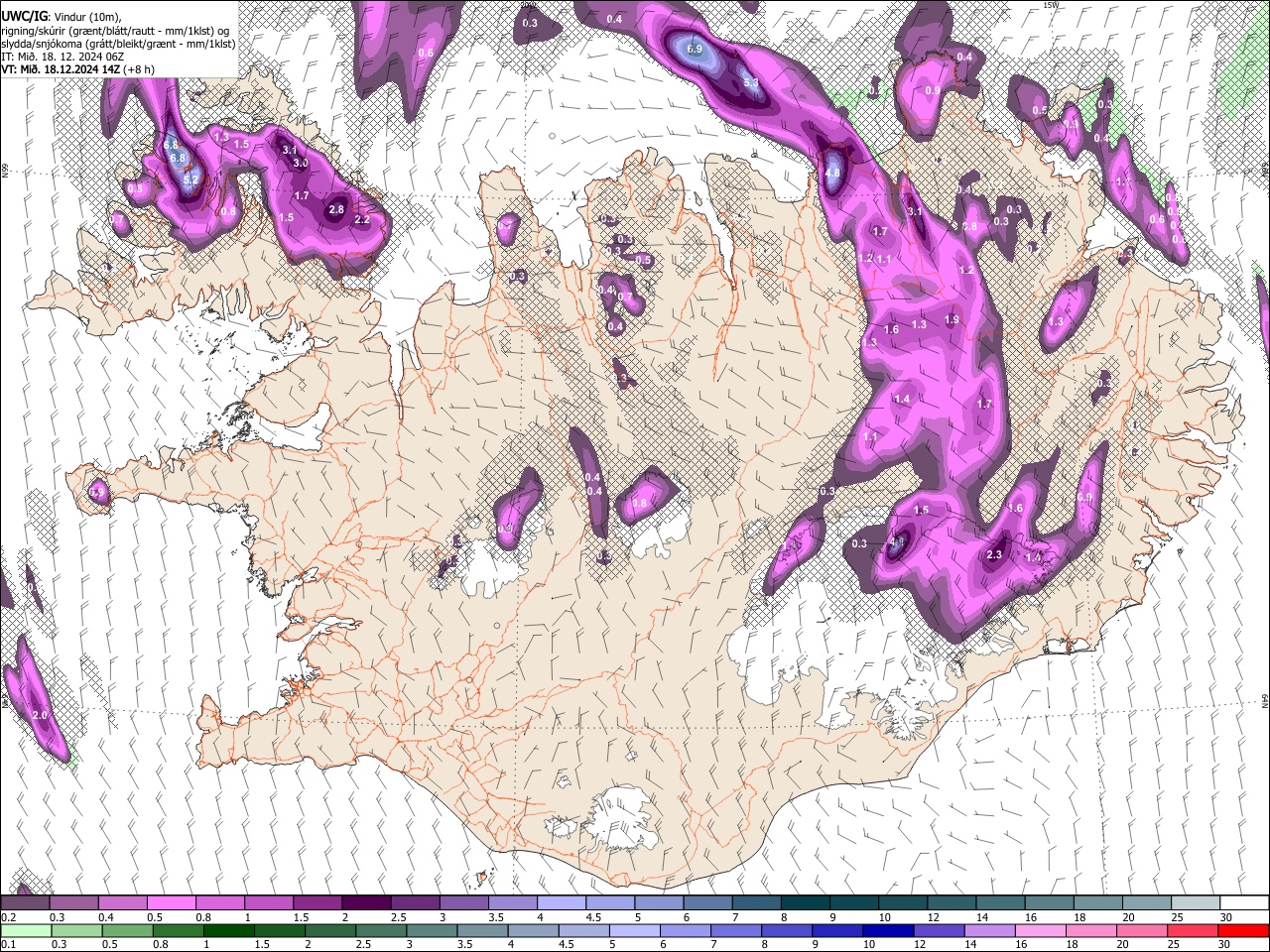Click the bottom-row swatch between 3.5 and 4

[x=483, y=930]
